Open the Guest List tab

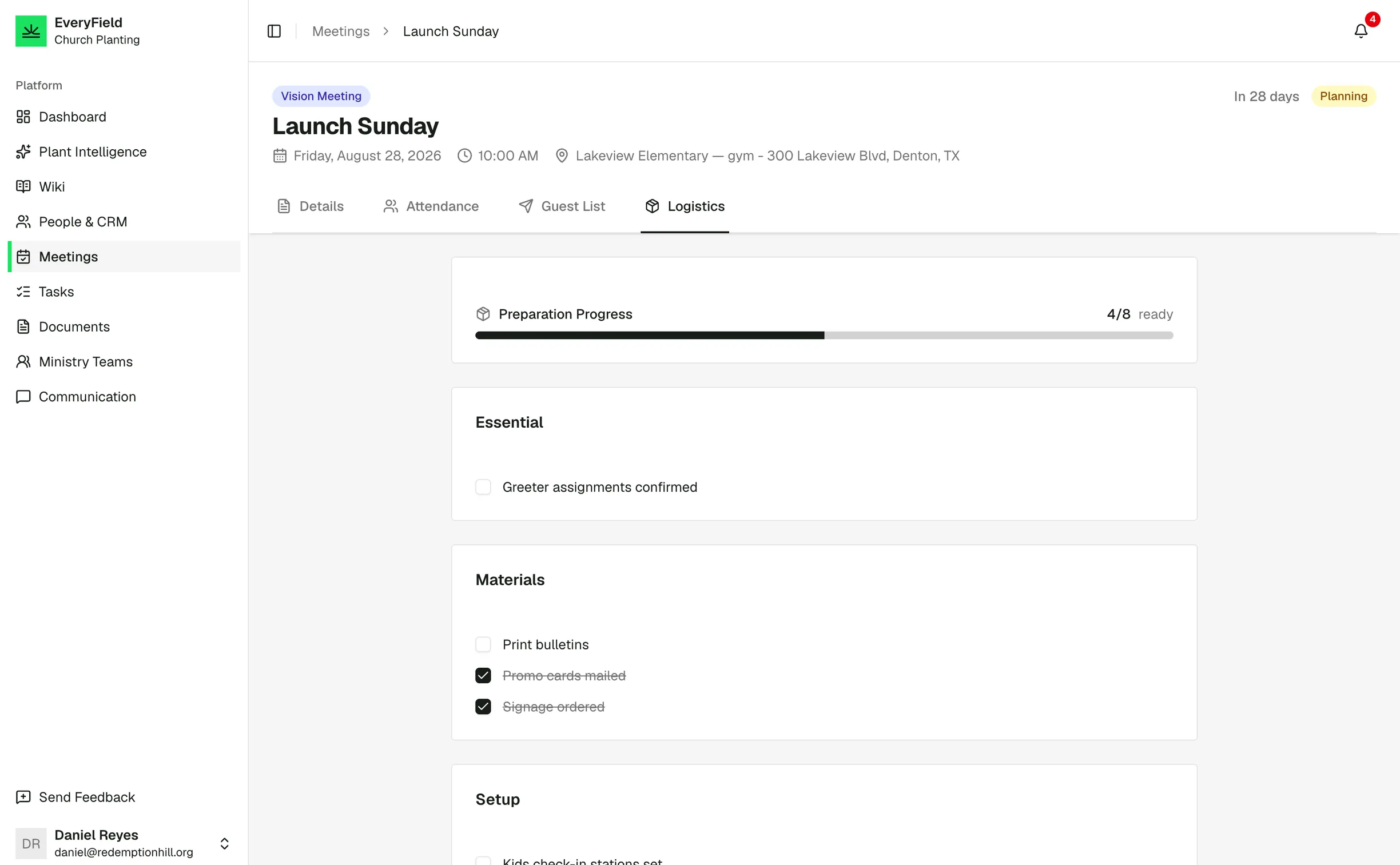[x=562, y=206]
